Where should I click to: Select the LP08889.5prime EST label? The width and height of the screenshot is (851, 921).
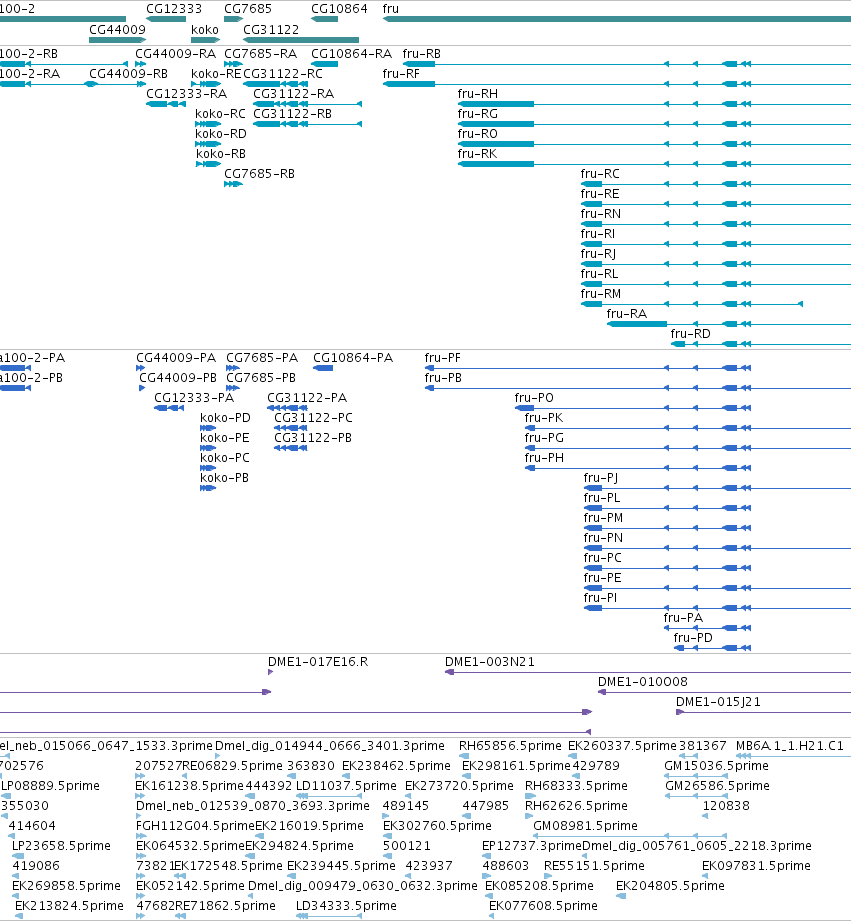point(51,786)
